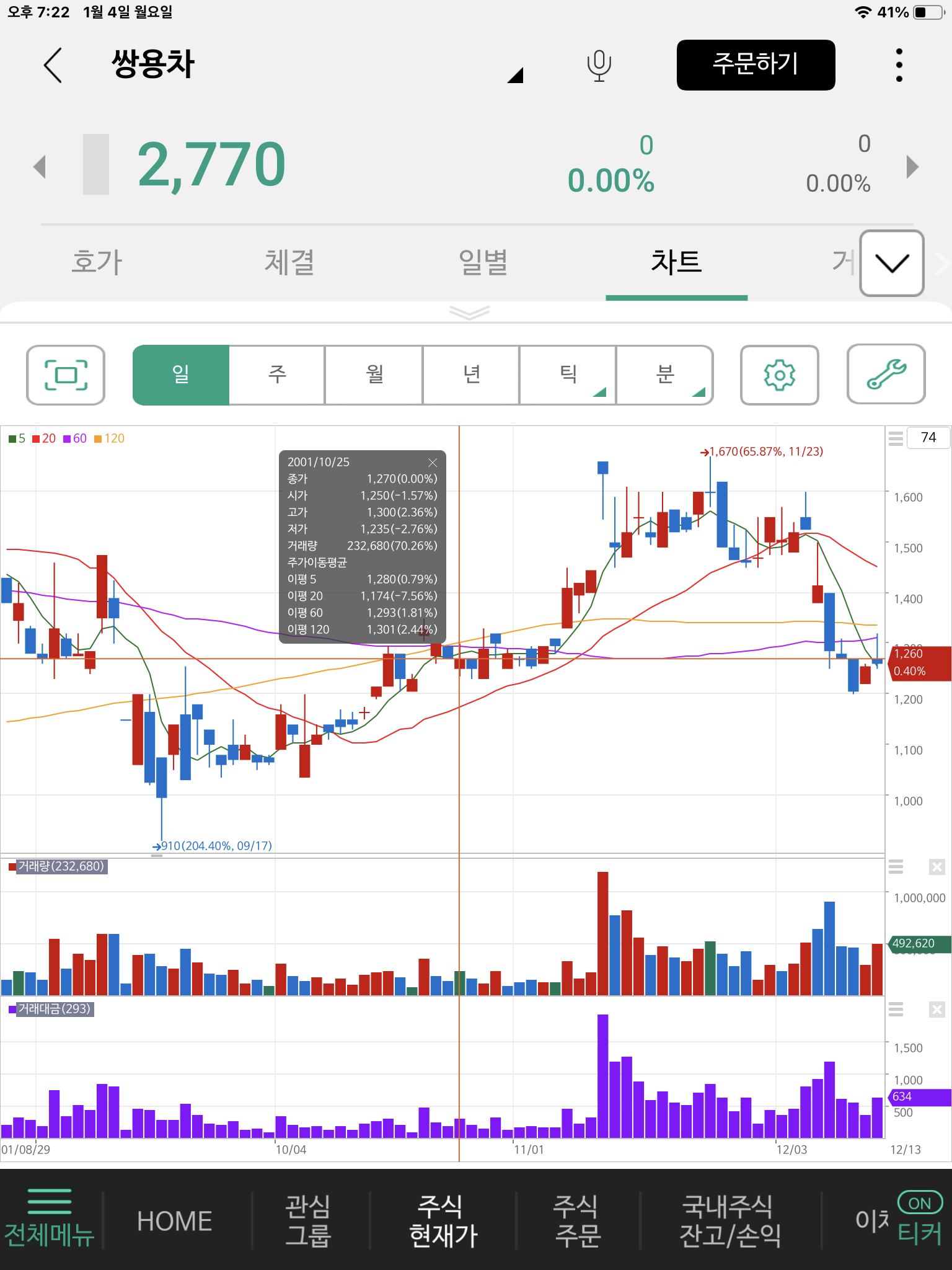Open 주식현재가 in bottom bar
This screenshot has width=952, height=1270.
(x=443, y=1220)
